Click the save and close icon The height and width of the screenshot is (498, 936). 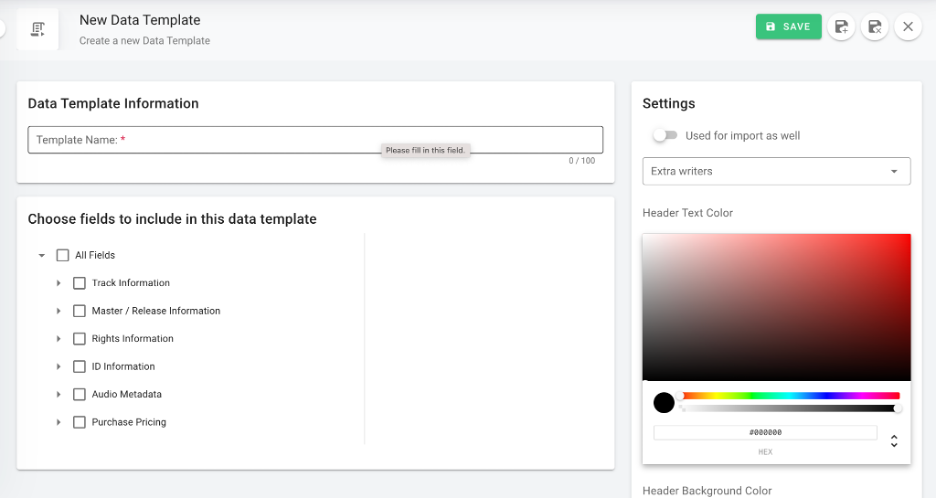(x=875, y=27)
